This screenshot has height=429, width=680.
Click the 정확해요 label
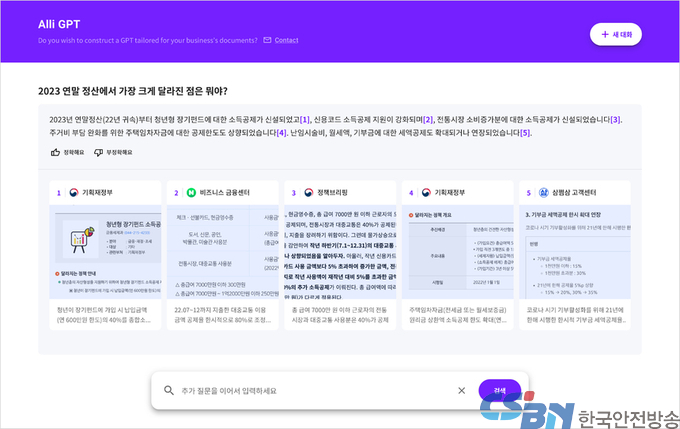click(74, 152)
